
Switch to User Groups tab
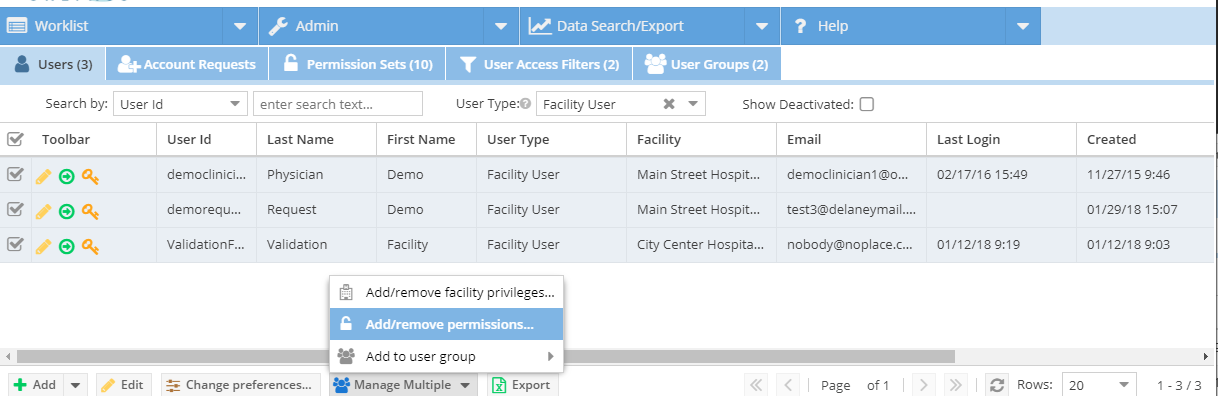(706, 65)
